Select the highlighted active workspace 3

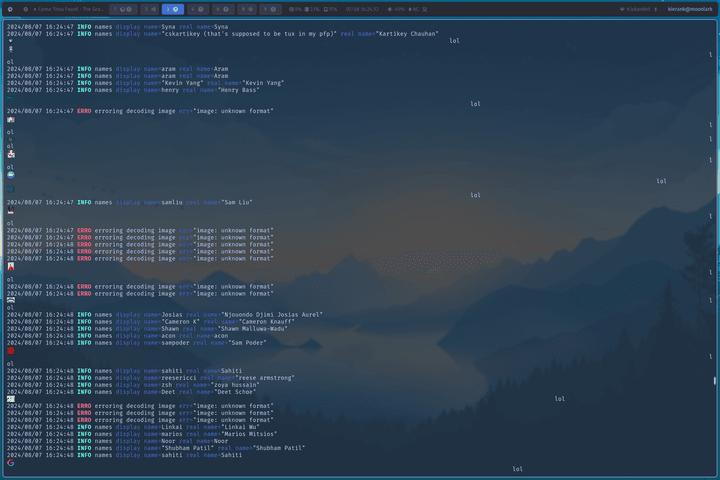172,9
